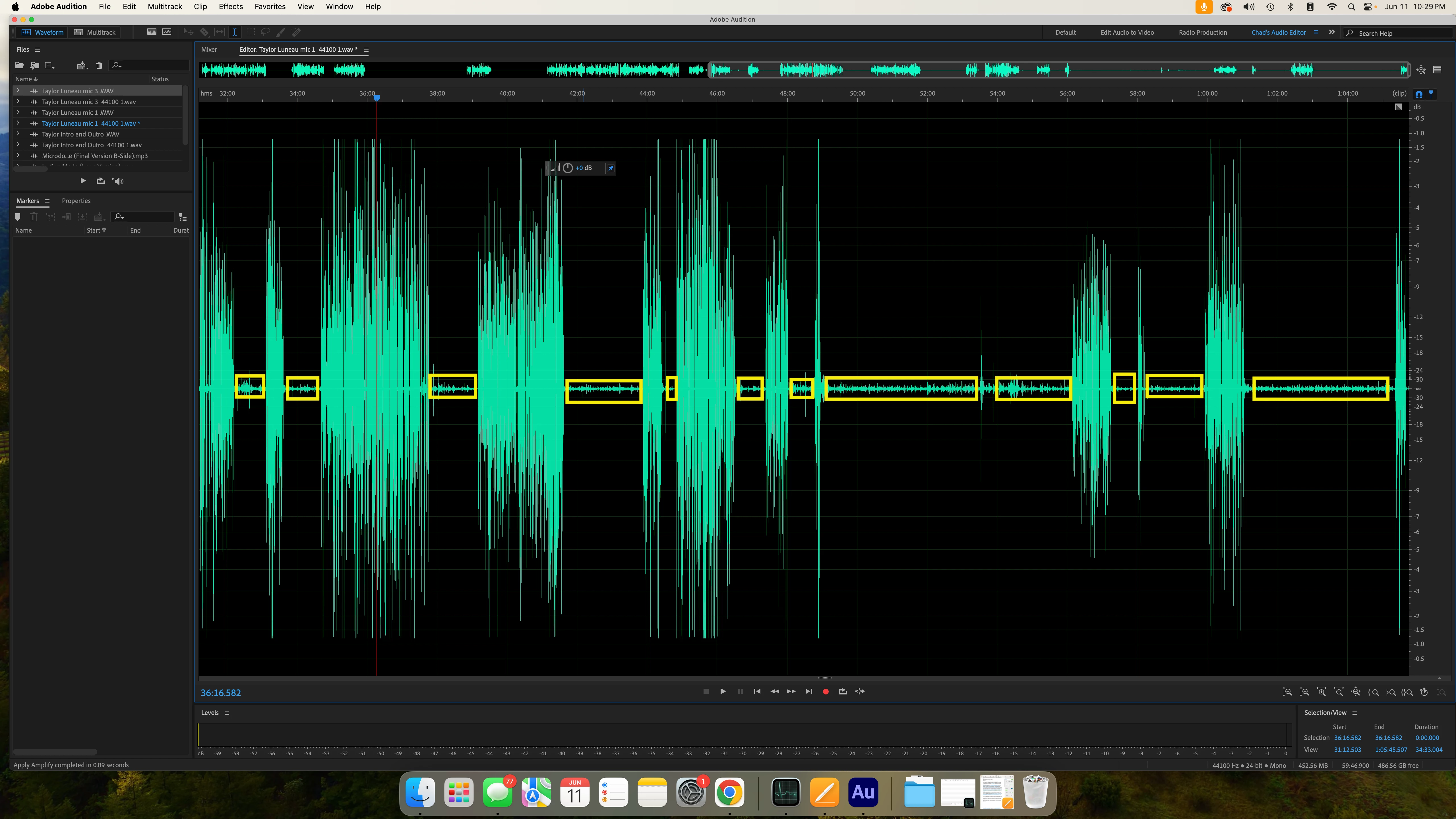Open the Effects menu
Screen dimensions: 1456x819
click(231, 7)
